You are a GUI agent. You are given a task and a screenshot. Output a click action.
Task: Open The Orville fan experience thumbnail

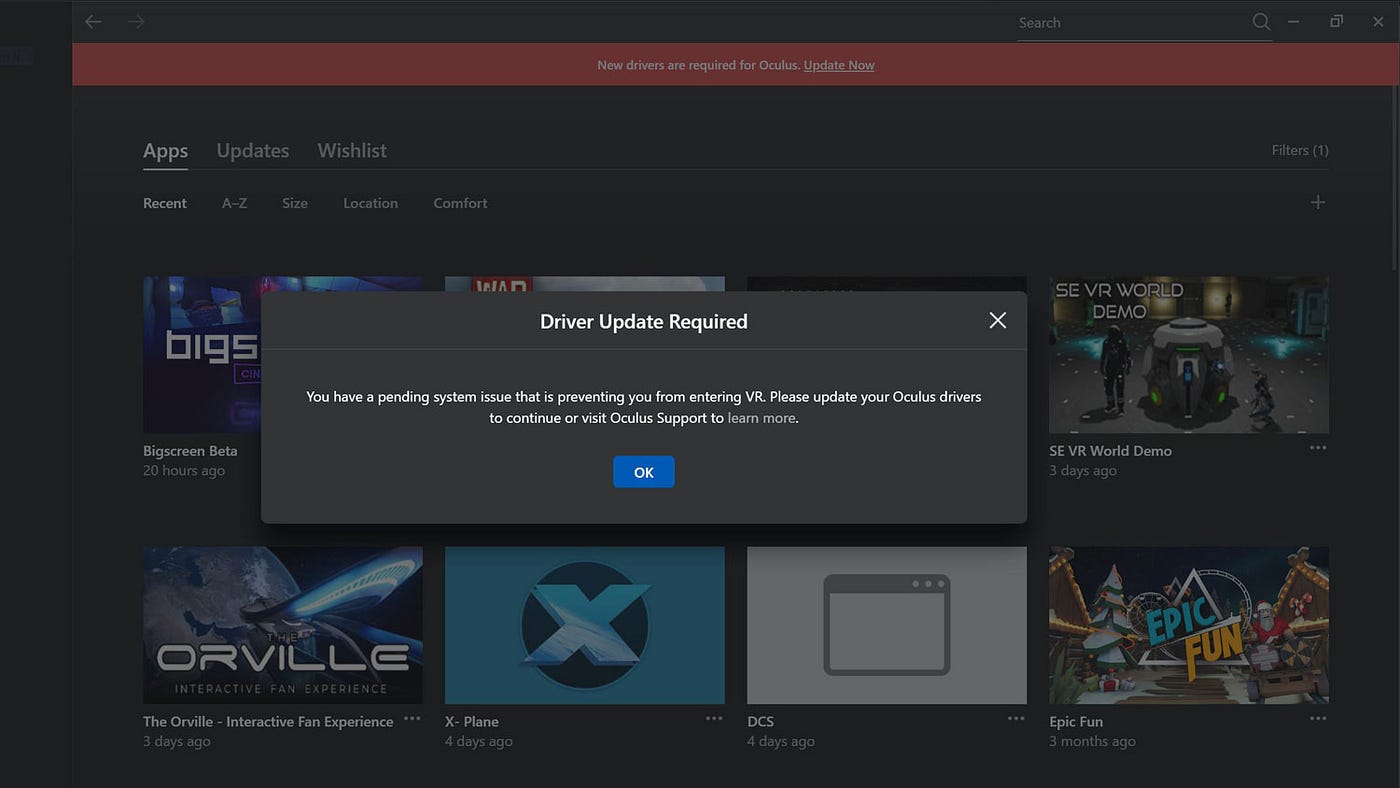[x=283, y=625]
